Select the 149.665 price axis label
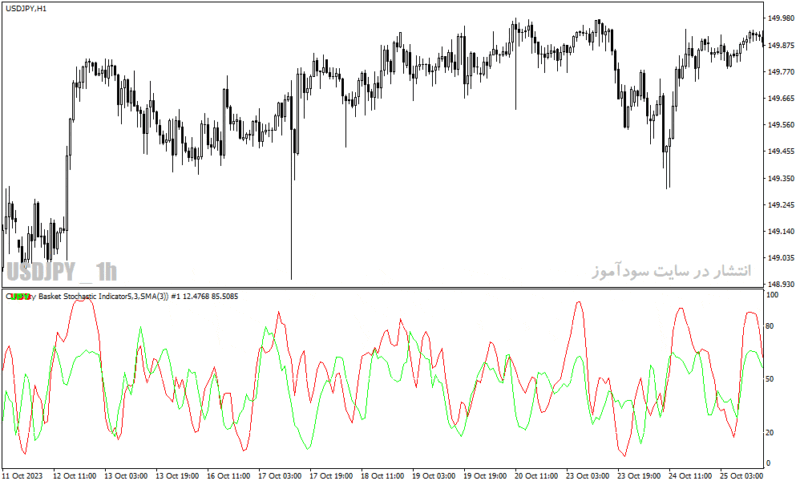Viewport: 800px width, 485px height. pos(781,98)
